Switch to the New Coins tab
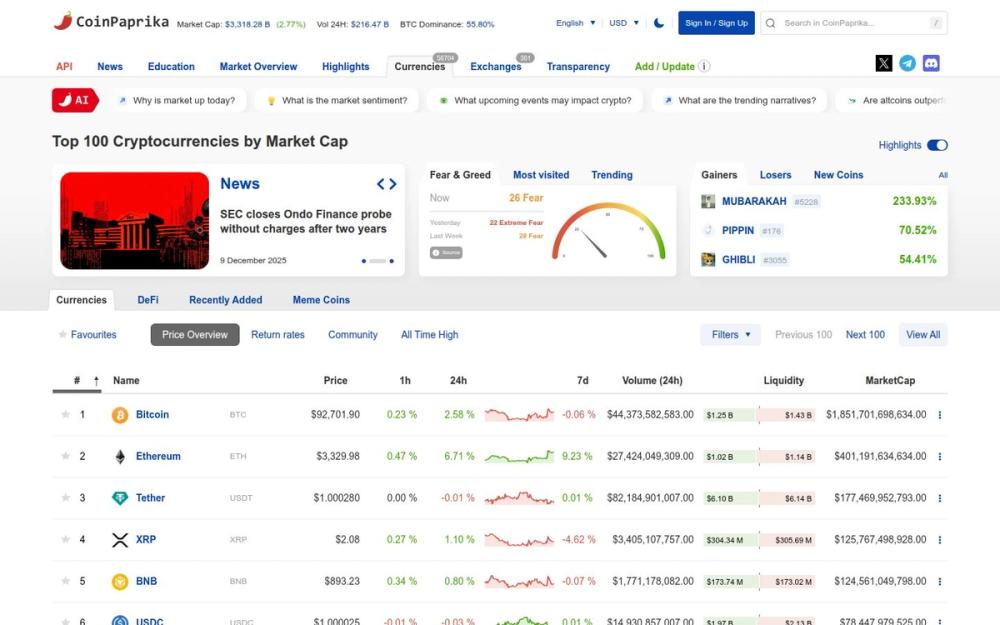1000x625 pixels. pyautogui.click(x=838, y=175)
